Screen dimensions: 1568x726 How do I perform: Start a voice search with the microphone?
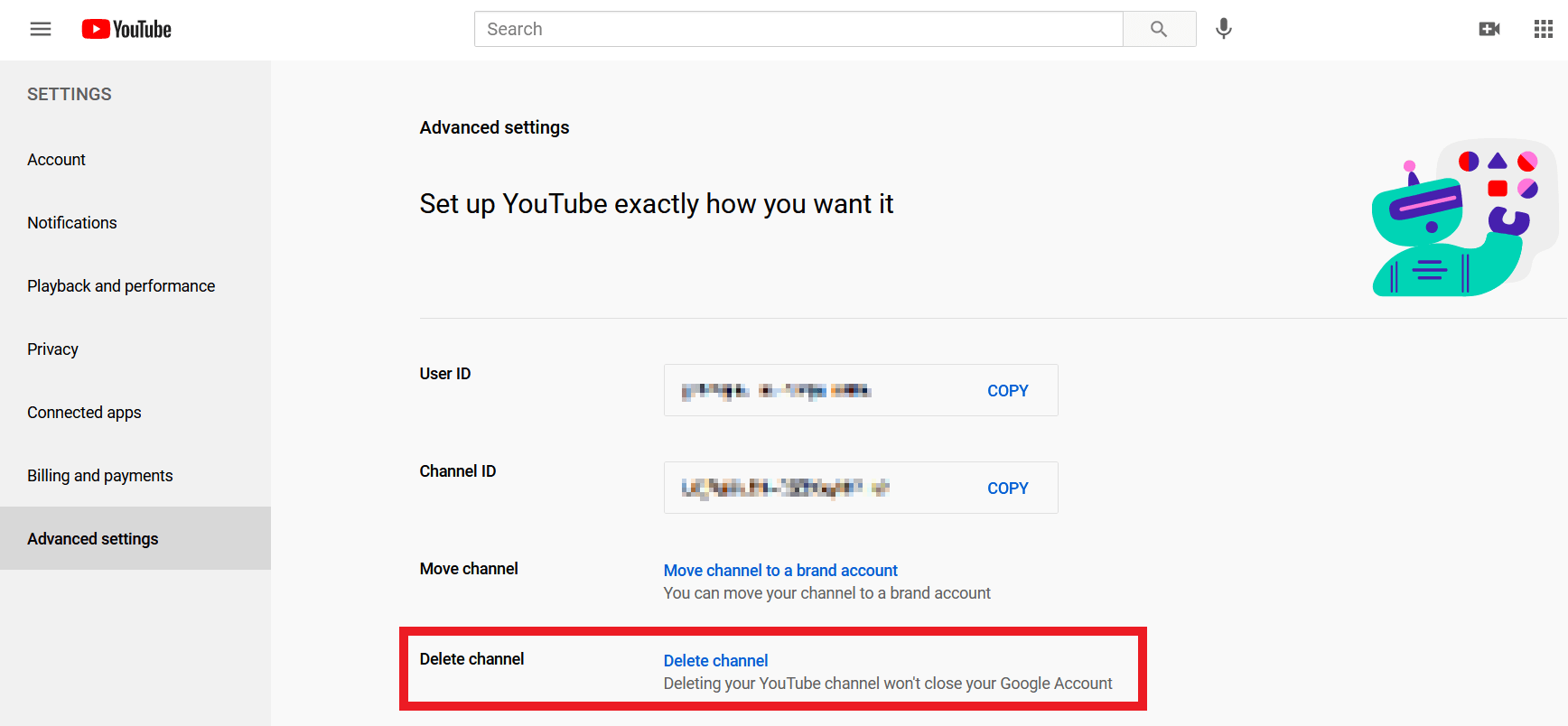pyautogui.click(x=1223, y=28)
